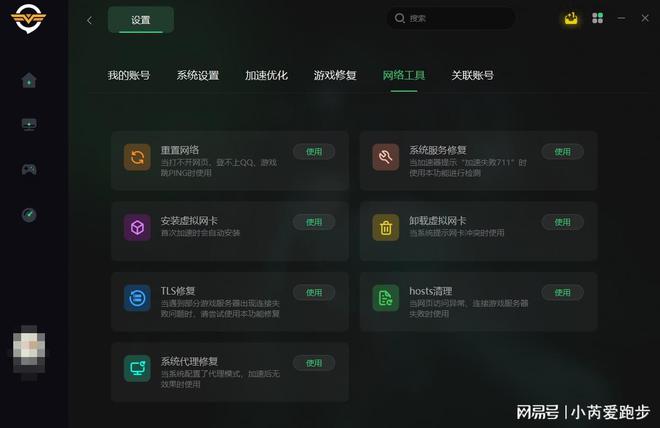Click the green hosts清理 file icon
The image size is (660, 428).
point(386,298)
